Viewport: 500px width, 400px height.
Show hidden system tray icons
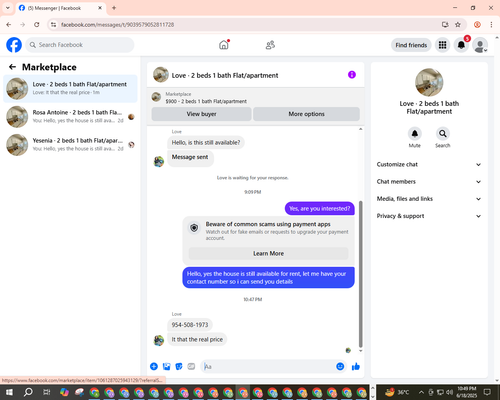point(421,392)
